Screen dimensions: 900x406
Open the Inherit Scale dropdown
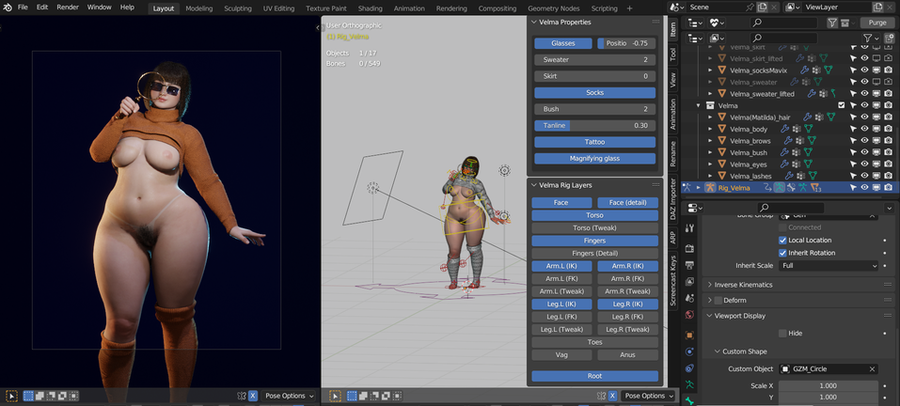coord(828,266)
